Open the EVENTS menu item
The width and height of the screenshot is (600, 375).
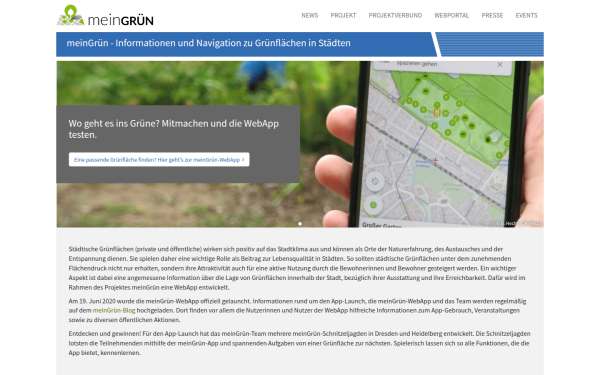[527, 15]
